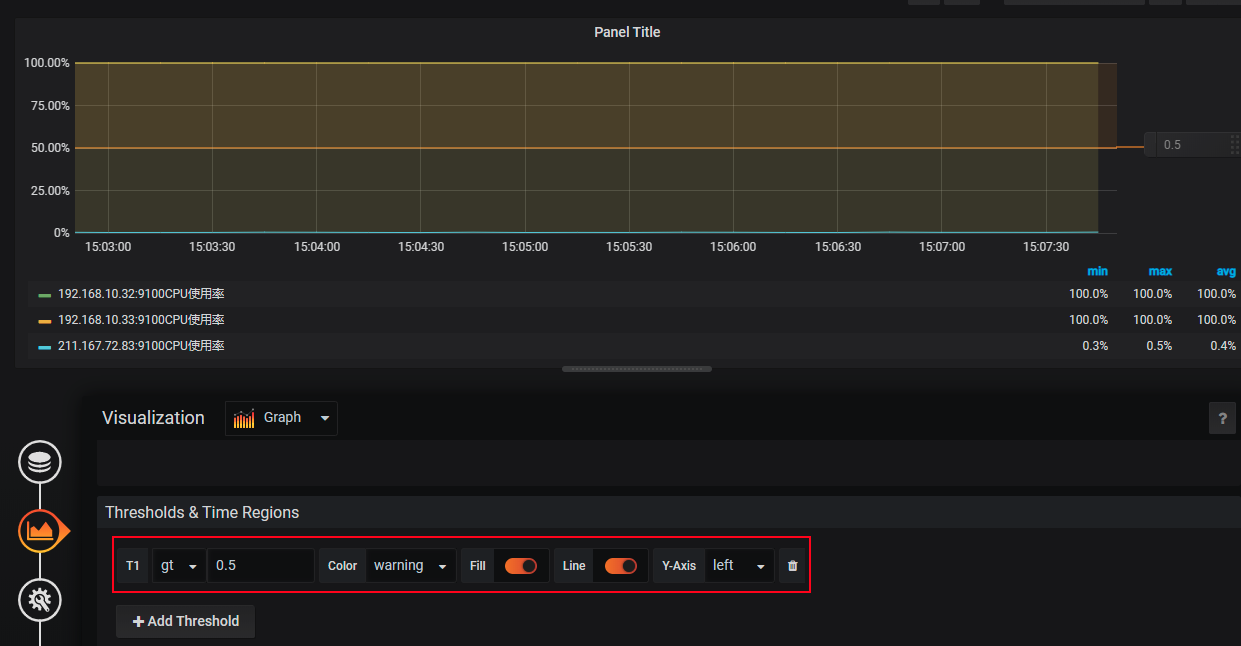
Task: Open the warning Color dropdown
Action: pyautogui.click(x=411, y=566)
